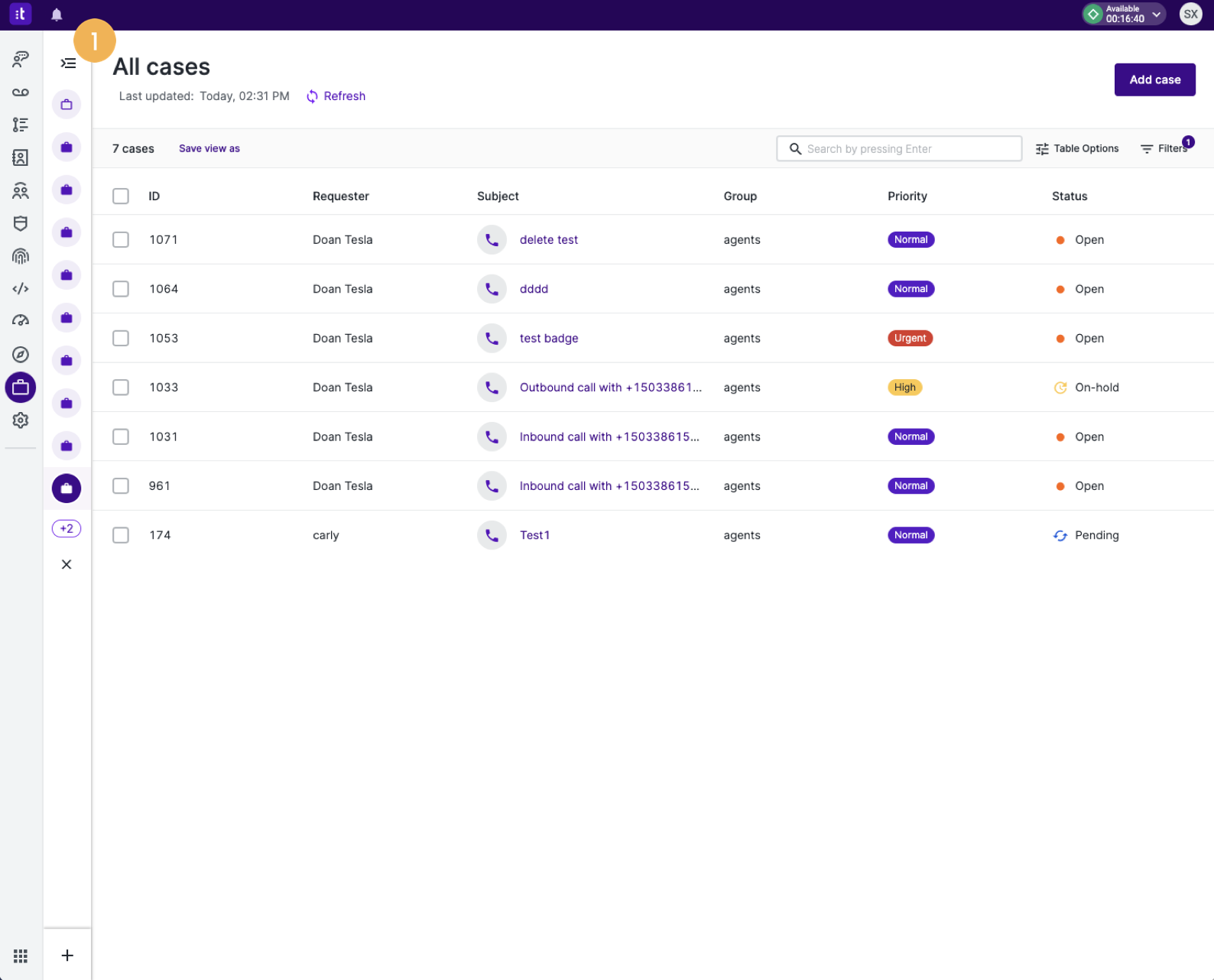Click the SX user avatar

click(1190, 14)
